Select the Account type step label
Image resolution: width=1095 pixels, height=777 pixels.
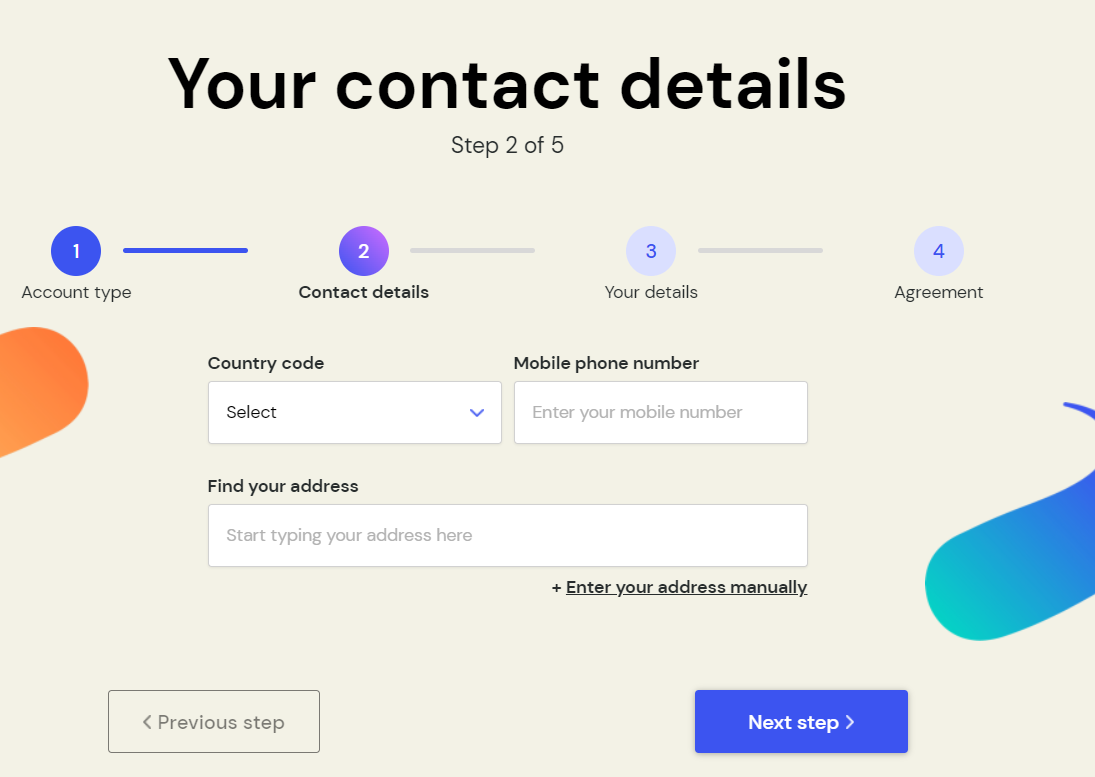(76, 293)
